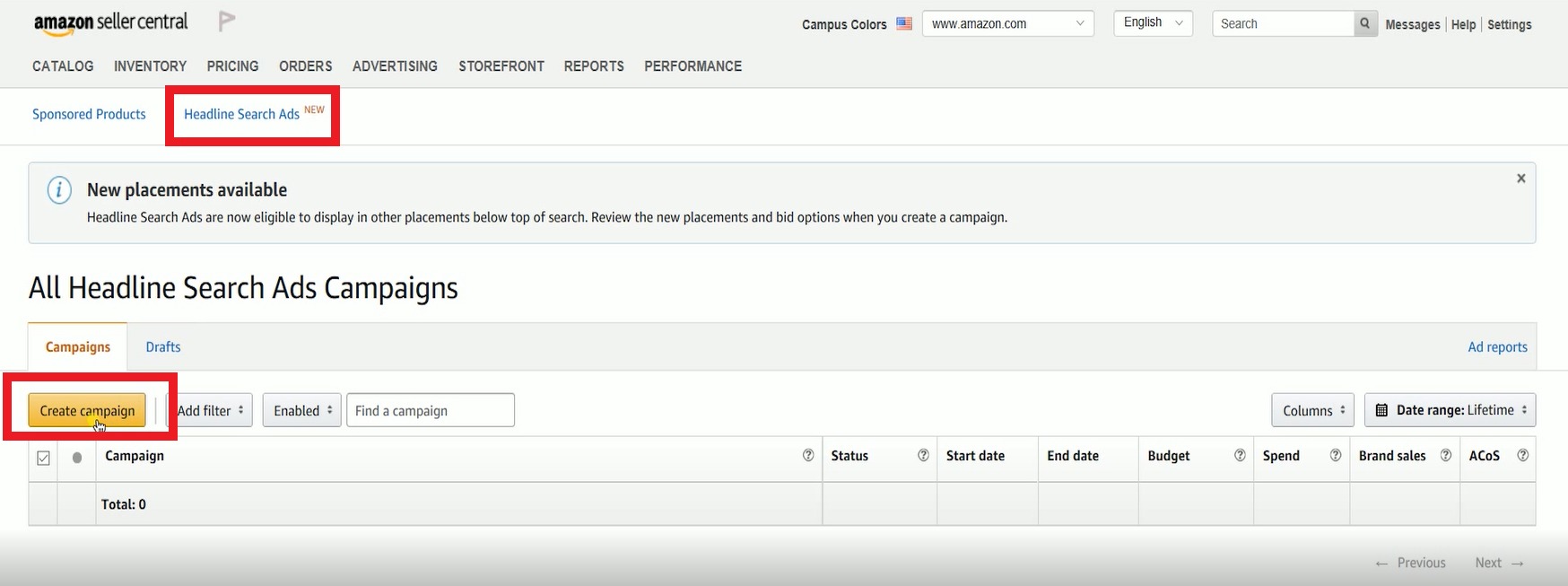
Task: Select the Campaigns tab
Action: click(78, 347)
